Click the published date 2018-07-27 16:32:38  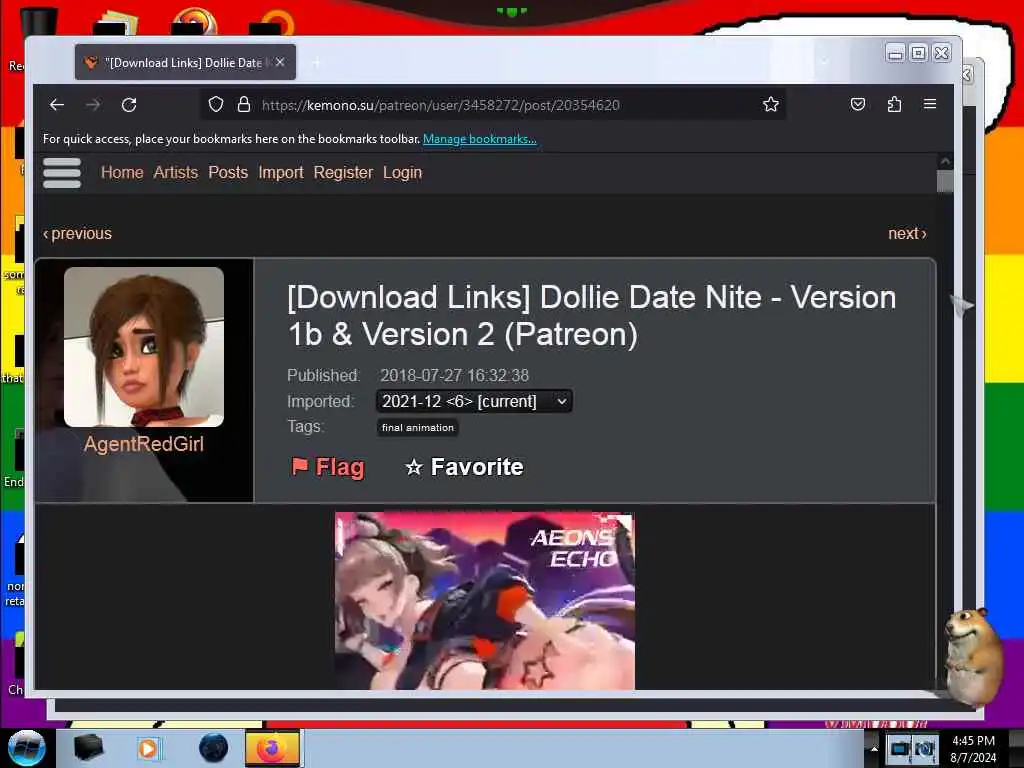[x=455, y=376]
